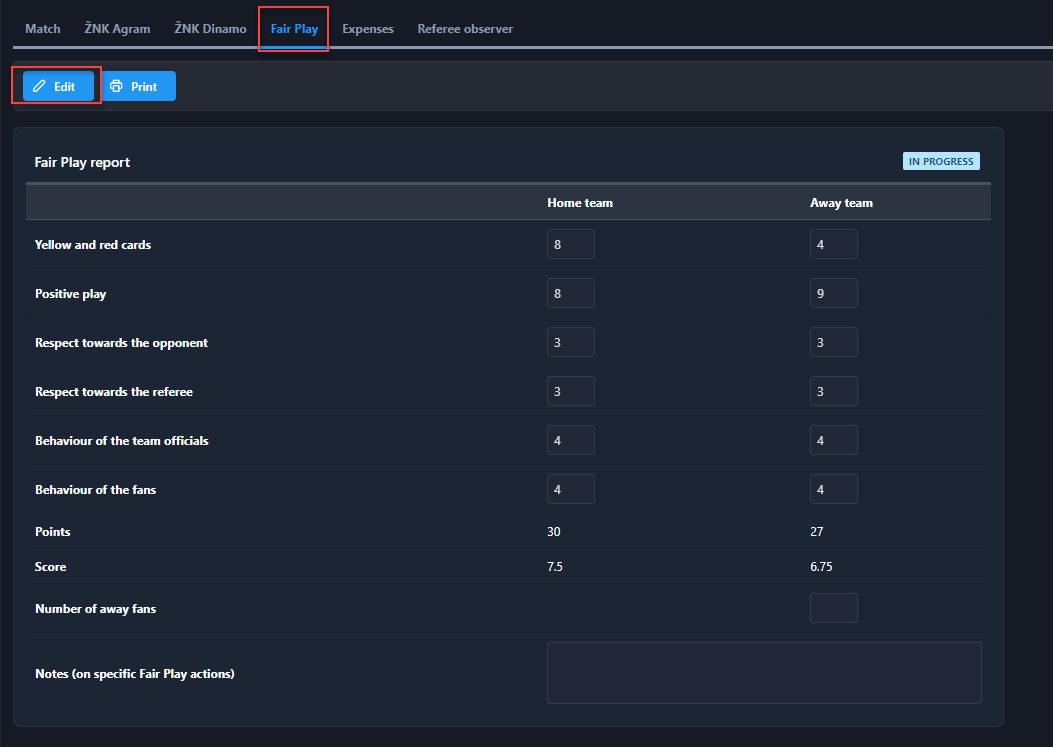1053x747 pixels.
Task: Click the Notes on Fair Play actions textbox
Action: click(x=764, y=673)
